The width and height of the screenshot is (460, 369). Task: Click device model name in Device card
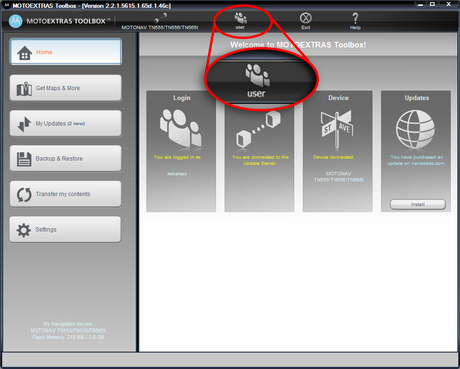[338, 177]
